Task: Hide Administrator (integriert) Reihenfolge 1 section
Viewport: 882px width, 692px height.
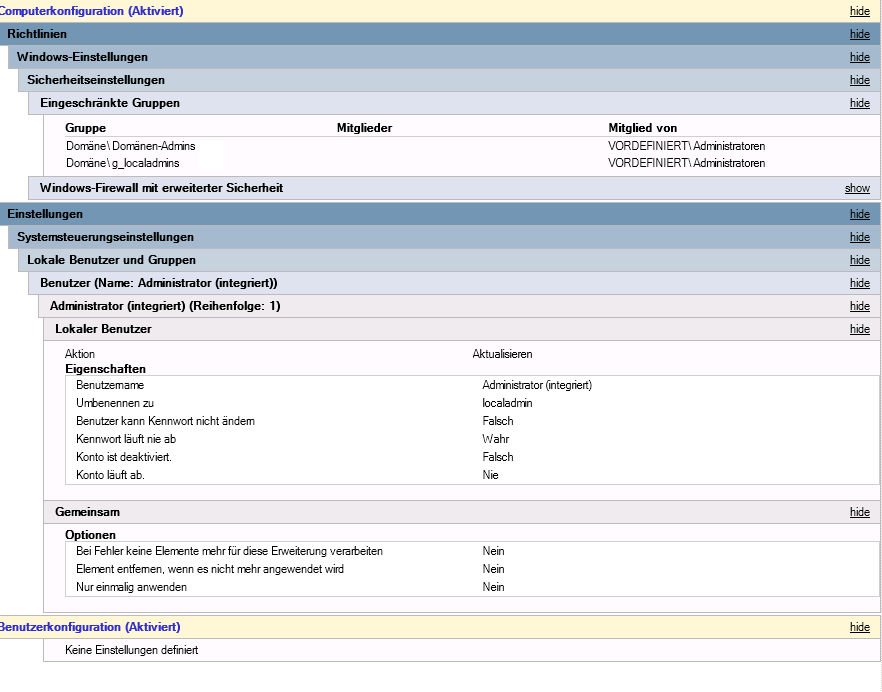Action: point(860,306)
